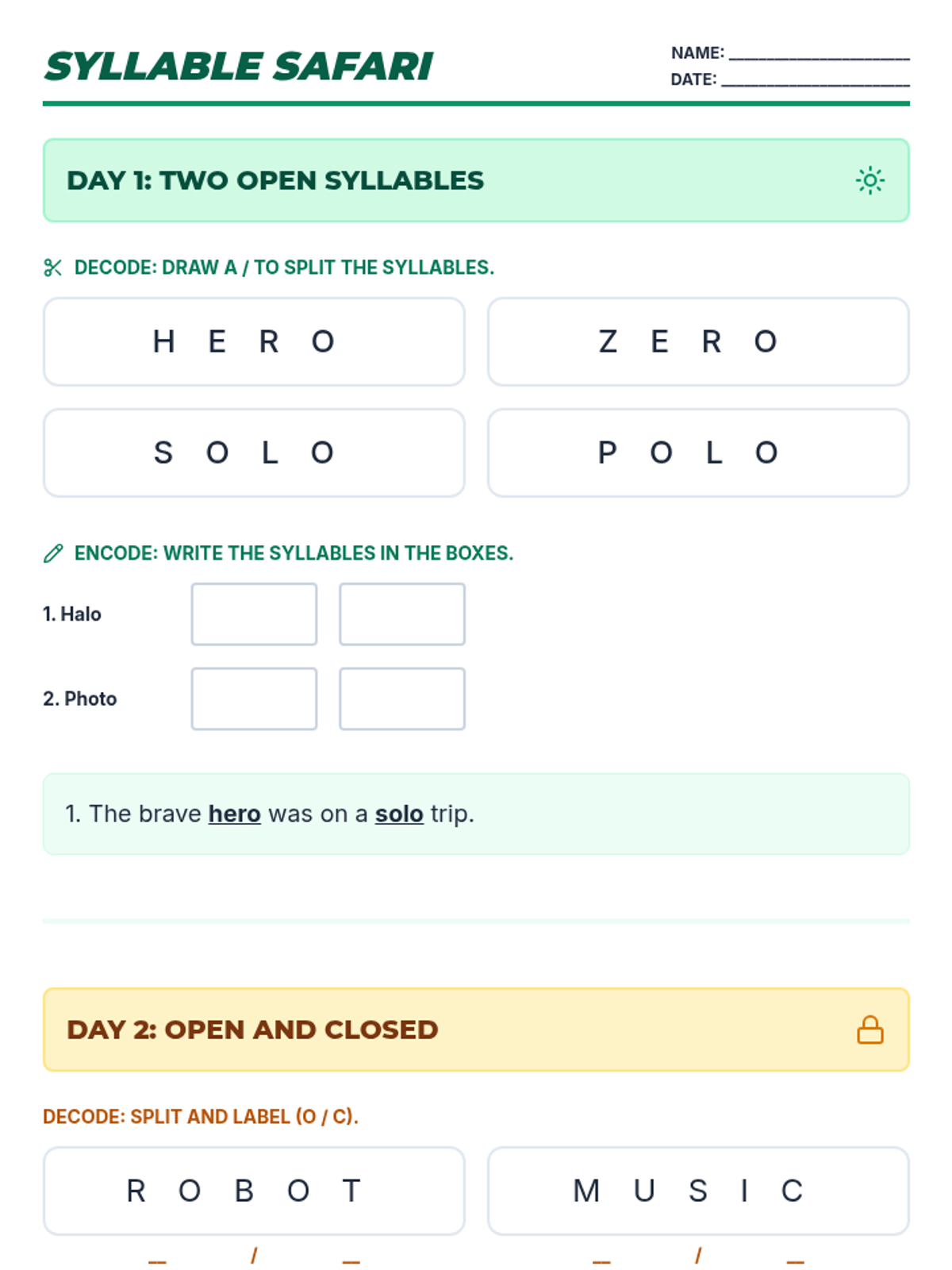Click the SOLO word card
This screenshot has height=1270, width=952.
254,453
